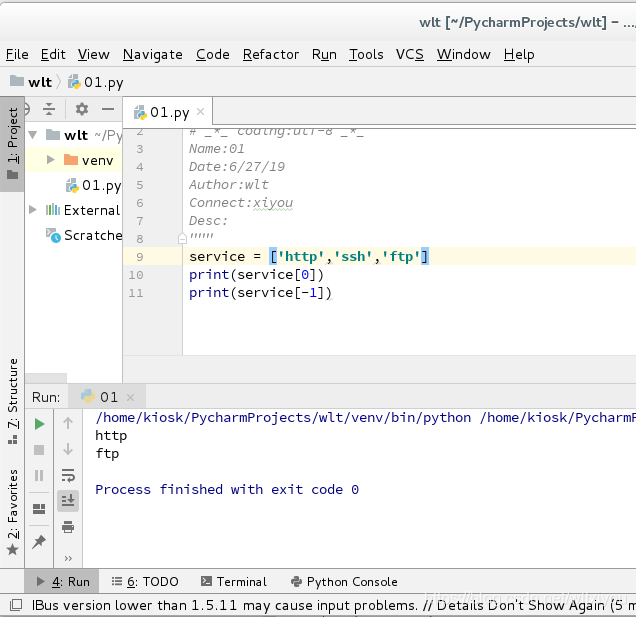
Task: Expand External Libraries node
Action: tap(33, 210)
